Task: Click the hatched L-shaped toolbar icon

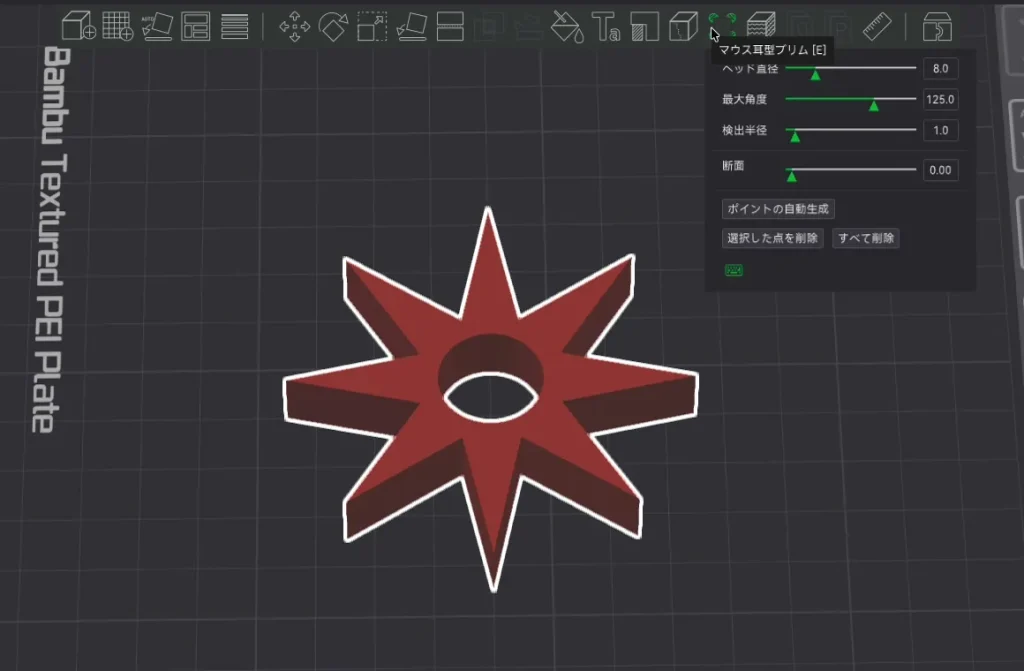Action: coord(645,27)
